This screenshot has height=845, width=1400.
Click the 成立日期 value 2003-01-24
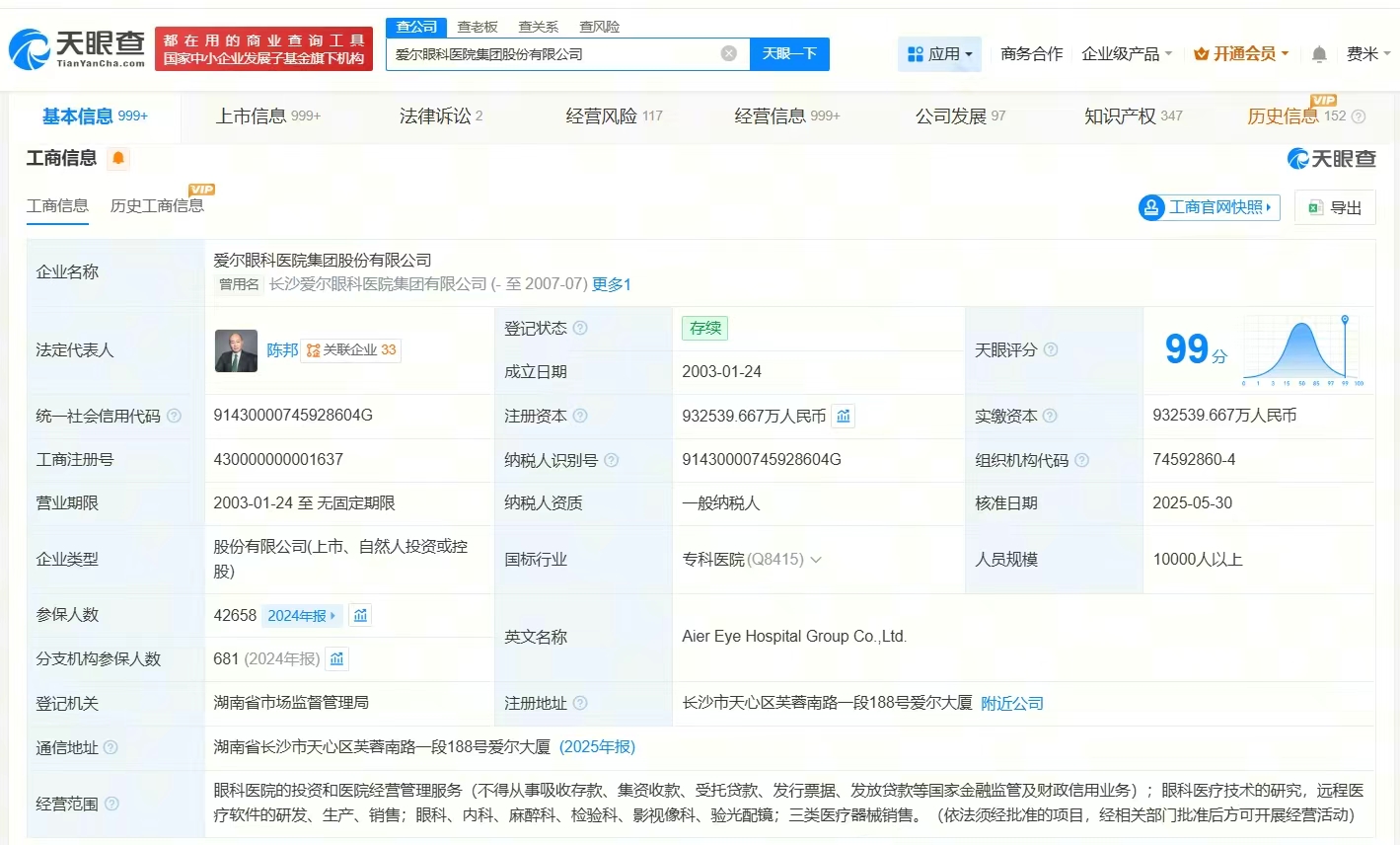click(722, 372)
